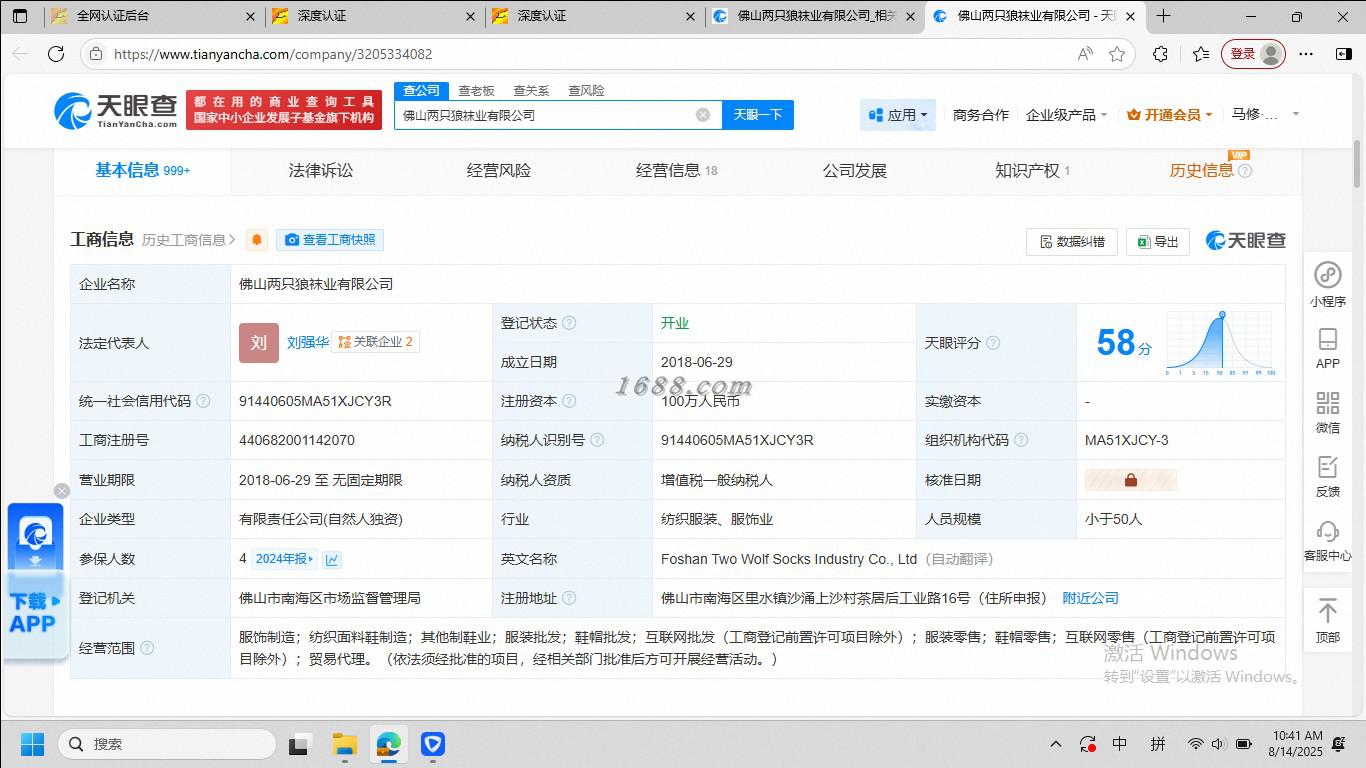1366x768 pixels.
Task: Open the 反馈 feedback sidebar icon
Action: 1328,477
